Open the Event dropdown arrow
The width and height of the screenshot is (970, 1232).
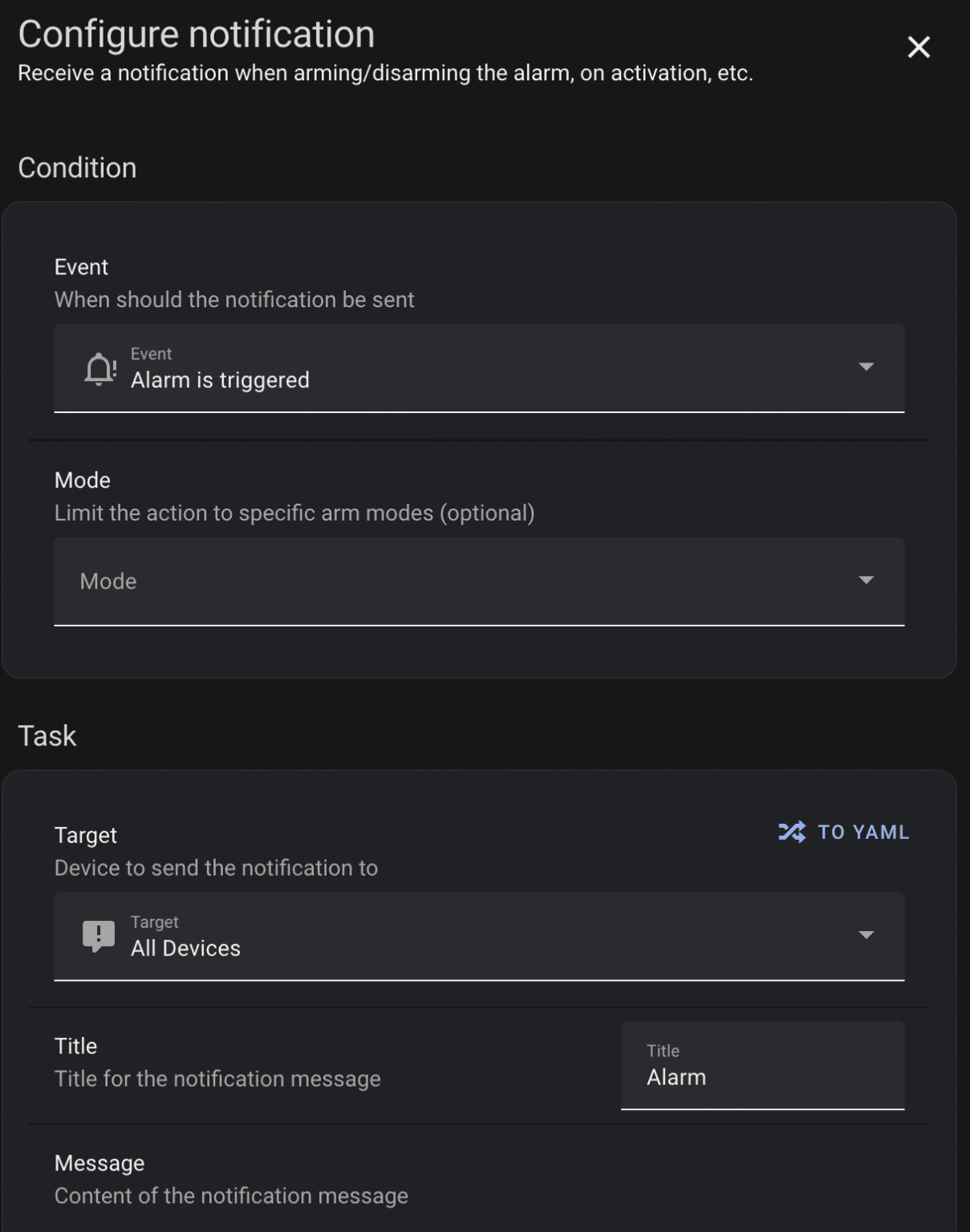click(x=867, y=368)
